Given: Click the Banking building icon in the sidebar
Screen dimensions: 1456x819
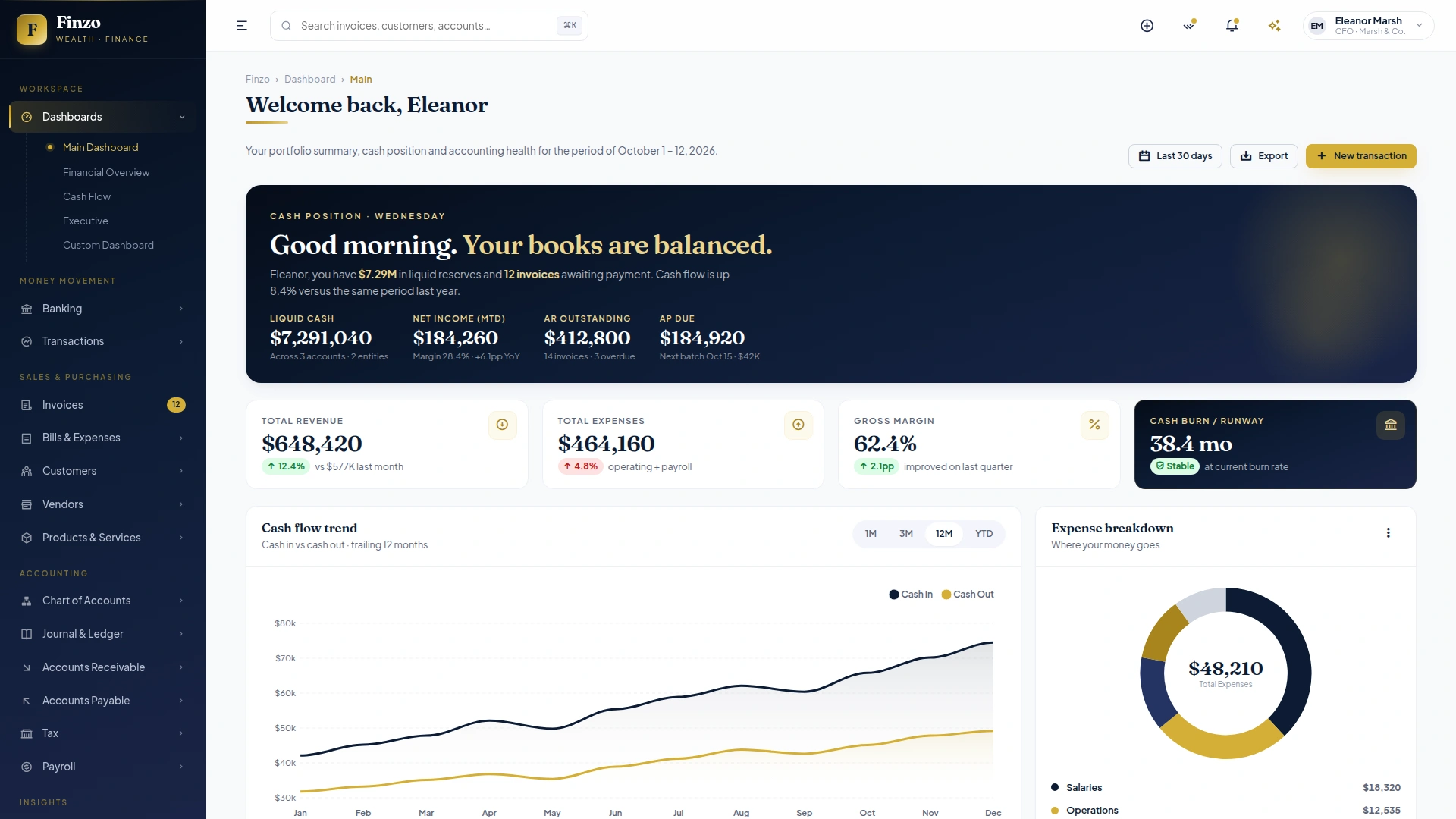Looking at the screenshot, I should pyautogui.click(x=27, y=309).
